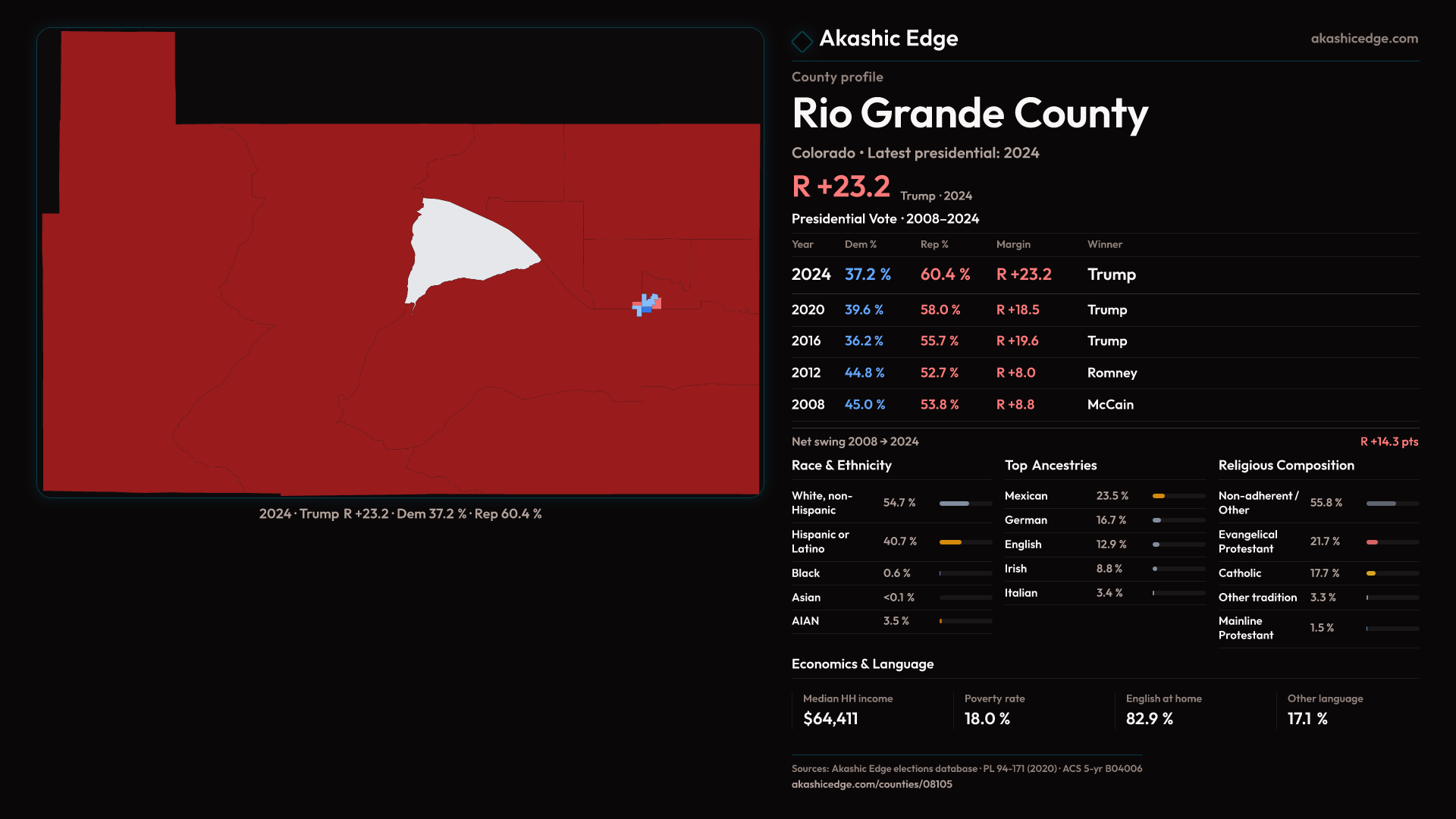Click the blue precinct cluster on the map
The height and width of the screenshot is (819, 1456).
coord(645,305)
